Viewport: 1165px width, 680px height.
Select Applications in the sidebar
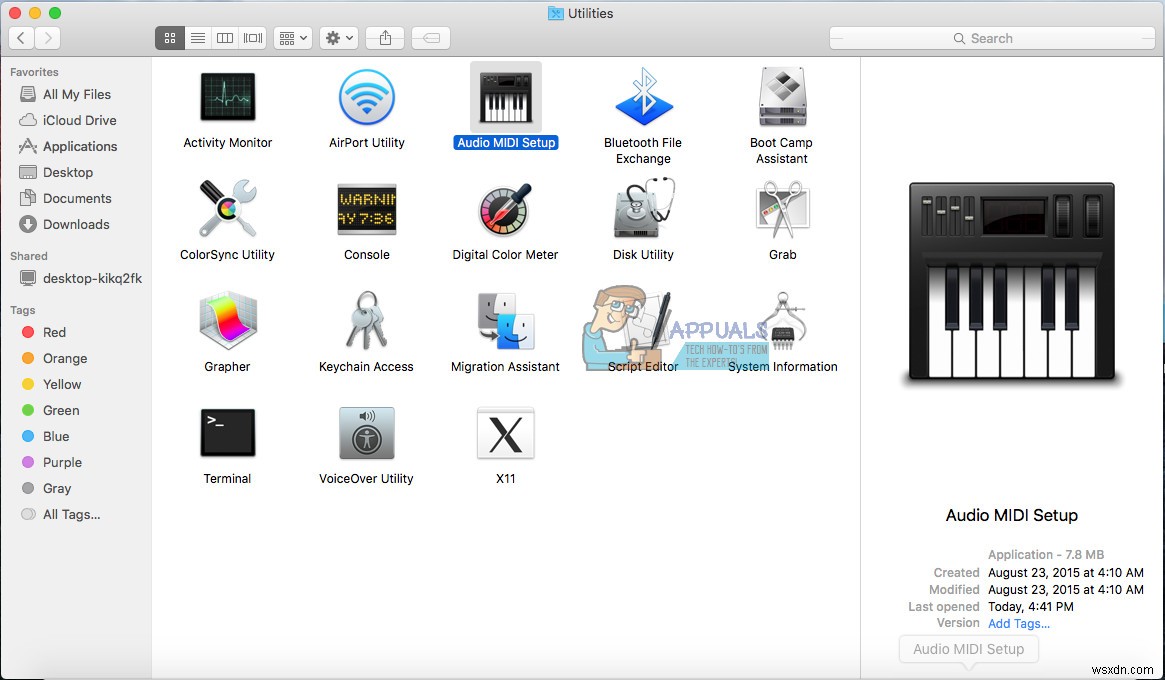click(77, 146)
